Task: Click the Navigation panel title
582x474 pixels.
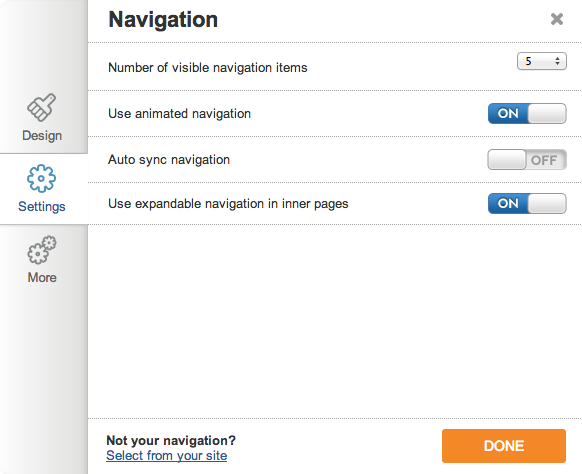Action: click(x=163, y=20)
